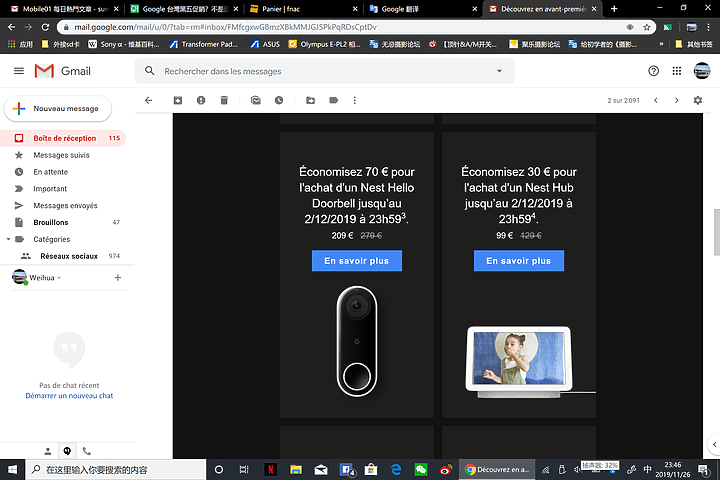Mark the message as unread

[256, 100]
